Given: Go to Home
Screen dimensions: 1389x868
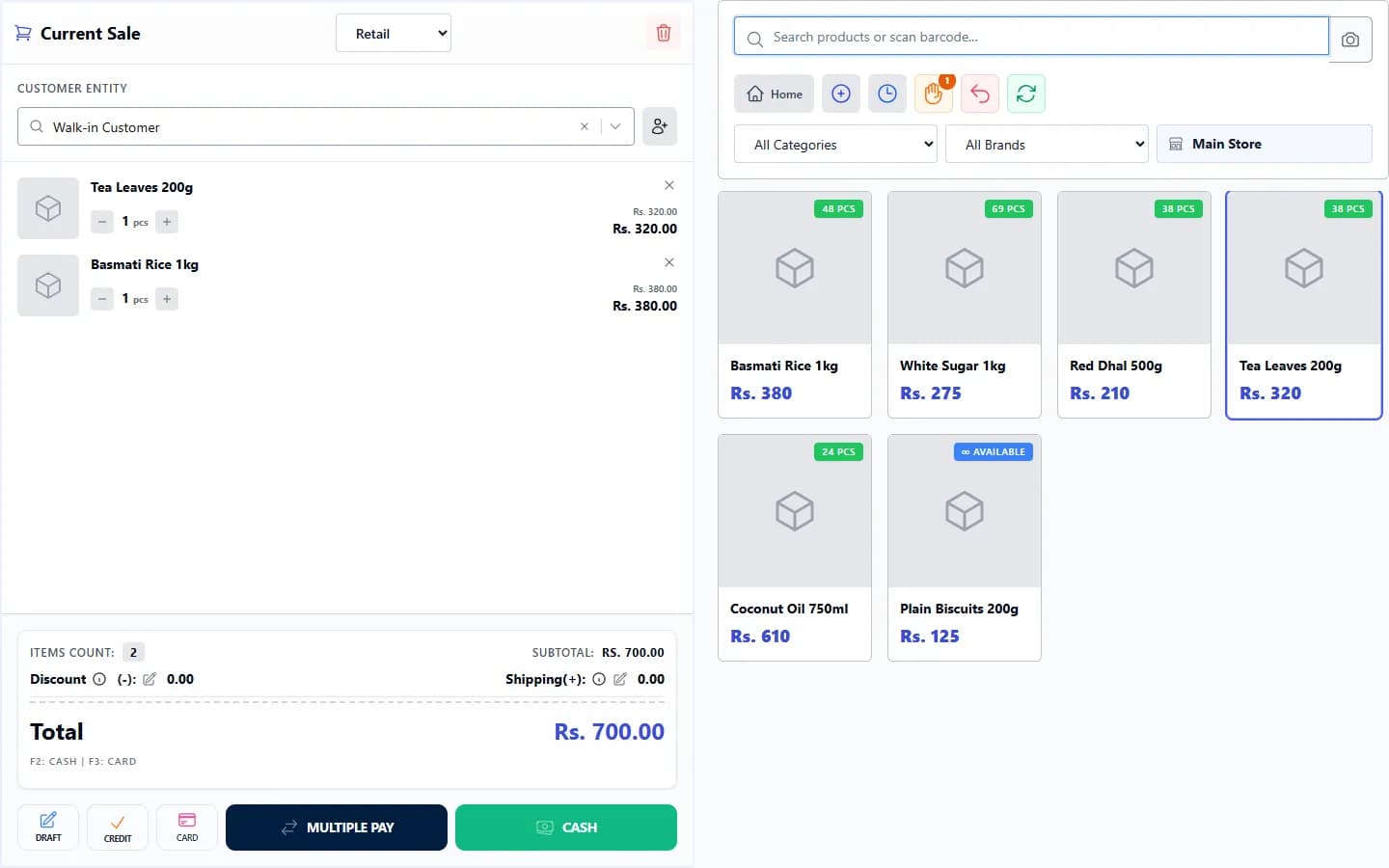Looking at the screenshot, I should [775, 94].
